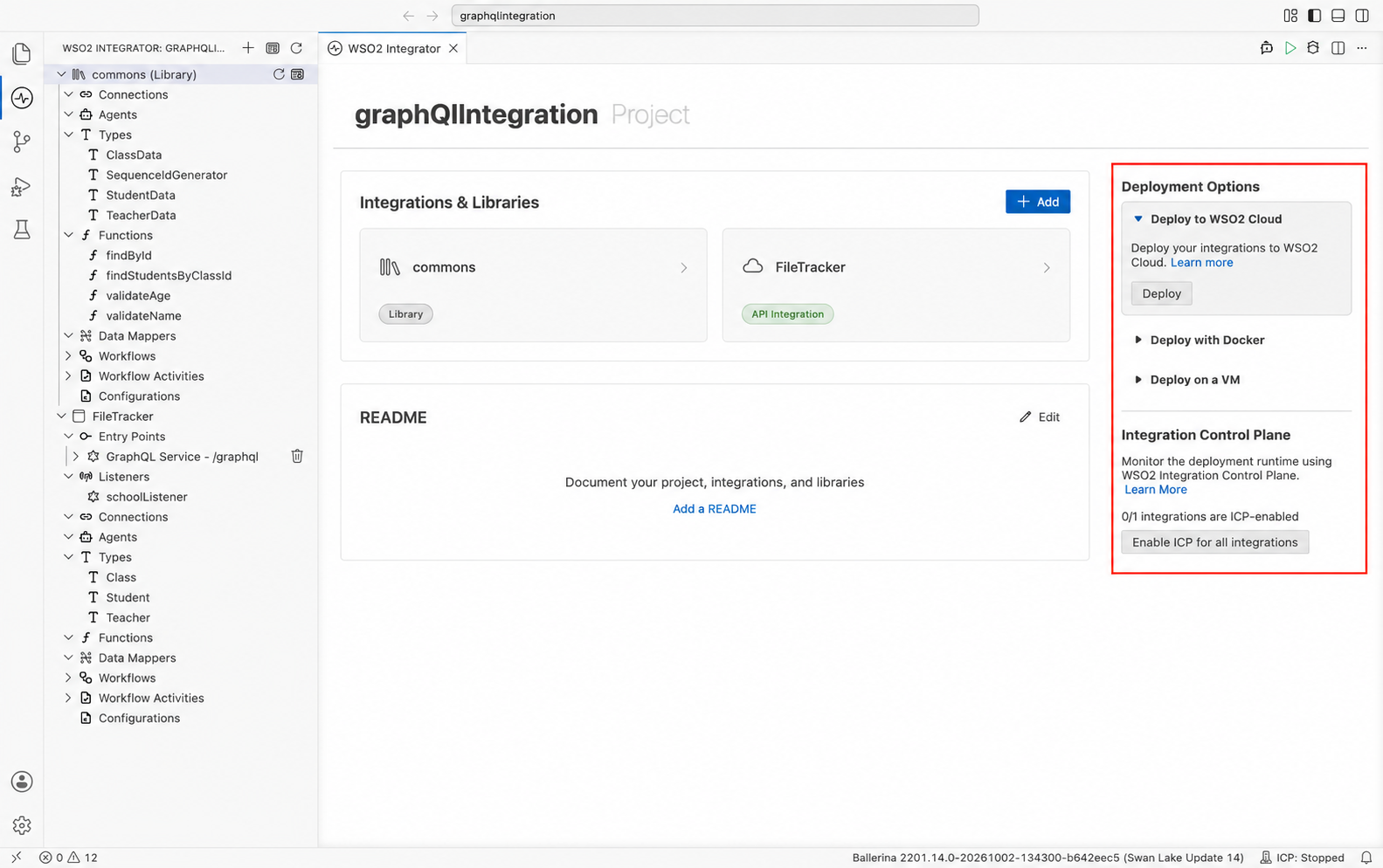Open the commons library card
The image size is (1383, 868).
point(533,285)
